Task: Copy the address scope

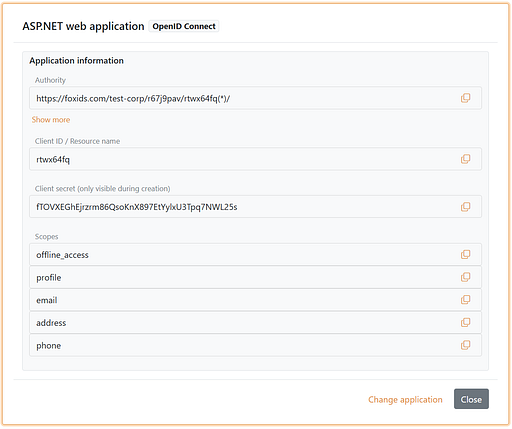Action: tap(465, 323)
